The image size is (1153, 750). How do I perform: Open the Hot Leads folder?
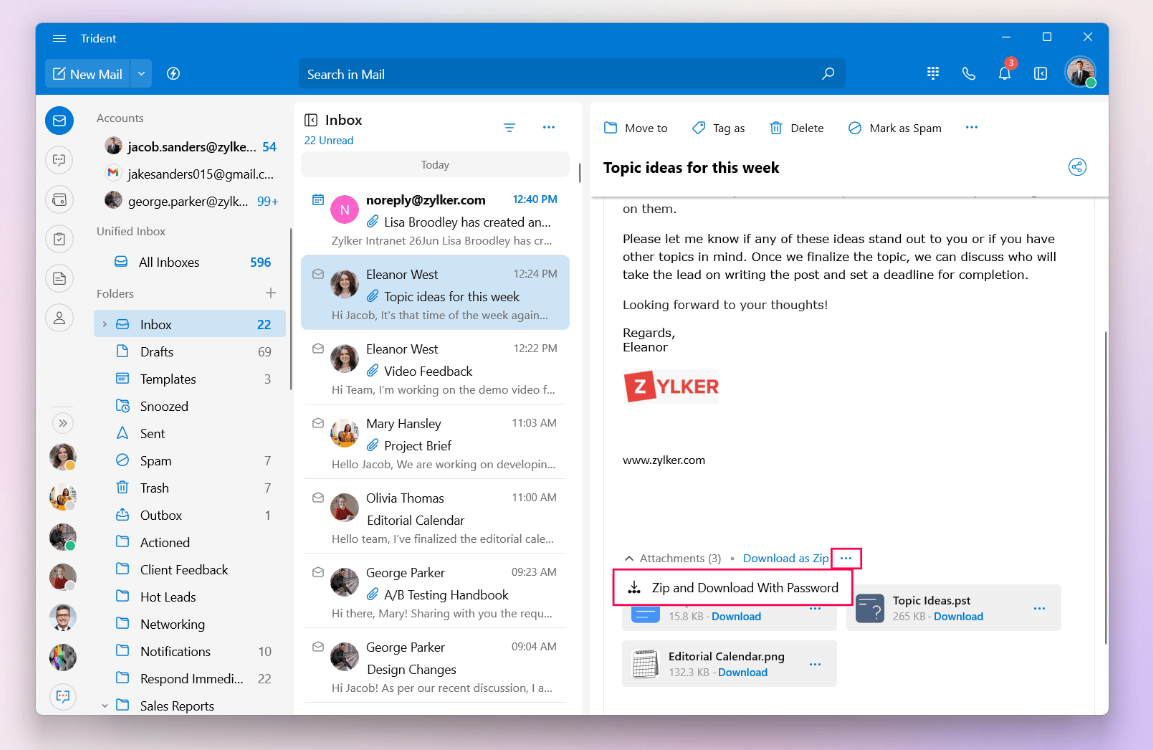click(x=190, y=596)
